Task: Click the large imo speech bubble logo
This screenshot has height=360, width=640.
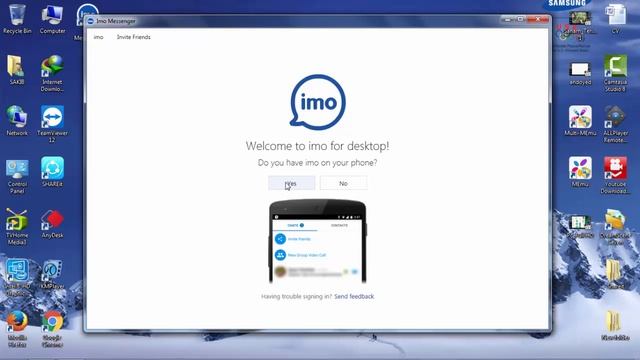Action: [318, 102]
